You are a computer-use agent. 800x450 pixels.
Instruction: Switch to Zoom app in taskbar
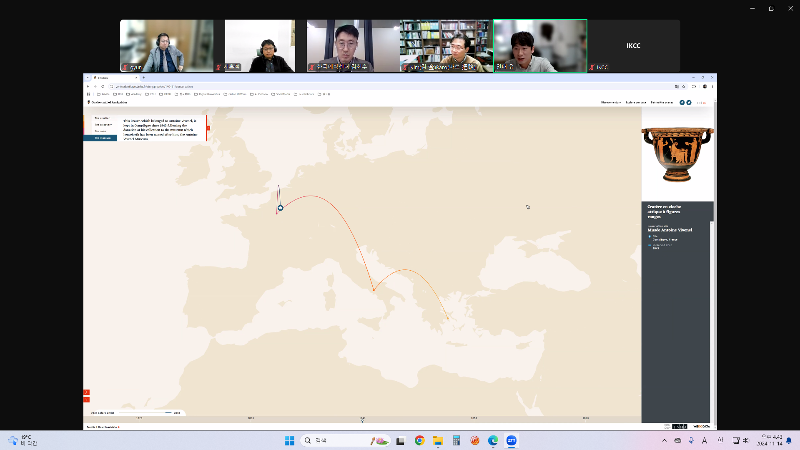click(511, 440)
